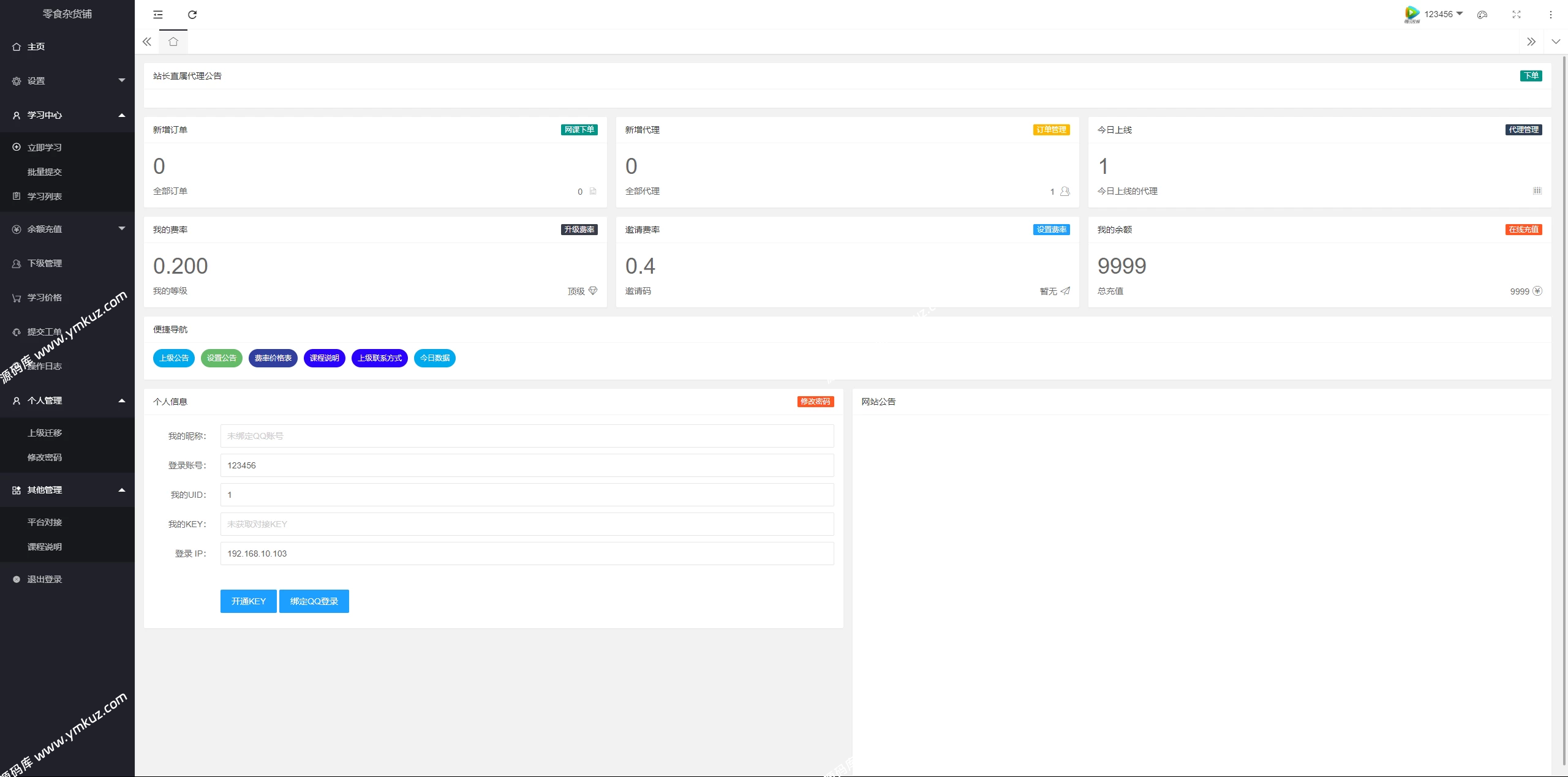This screenshot has height=777, width=1568.
Task: Toggle the sidebar collapse icon
Action: click(x=158, y=15)
